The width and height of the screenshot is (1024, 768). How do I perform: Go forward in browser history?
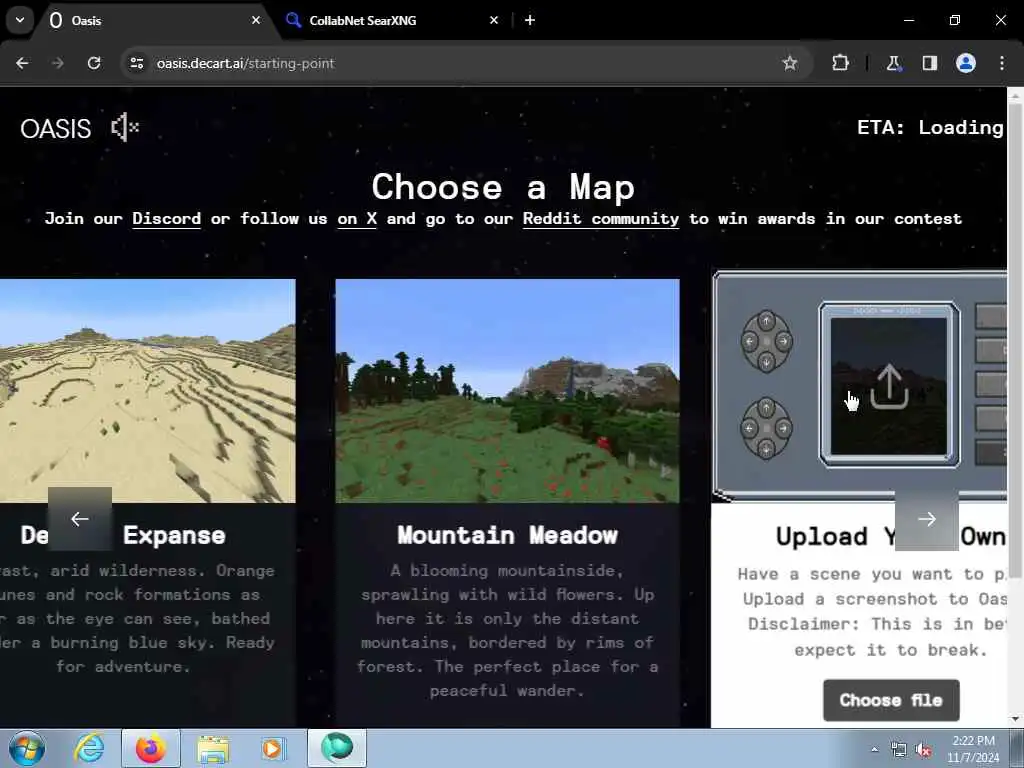58,63
